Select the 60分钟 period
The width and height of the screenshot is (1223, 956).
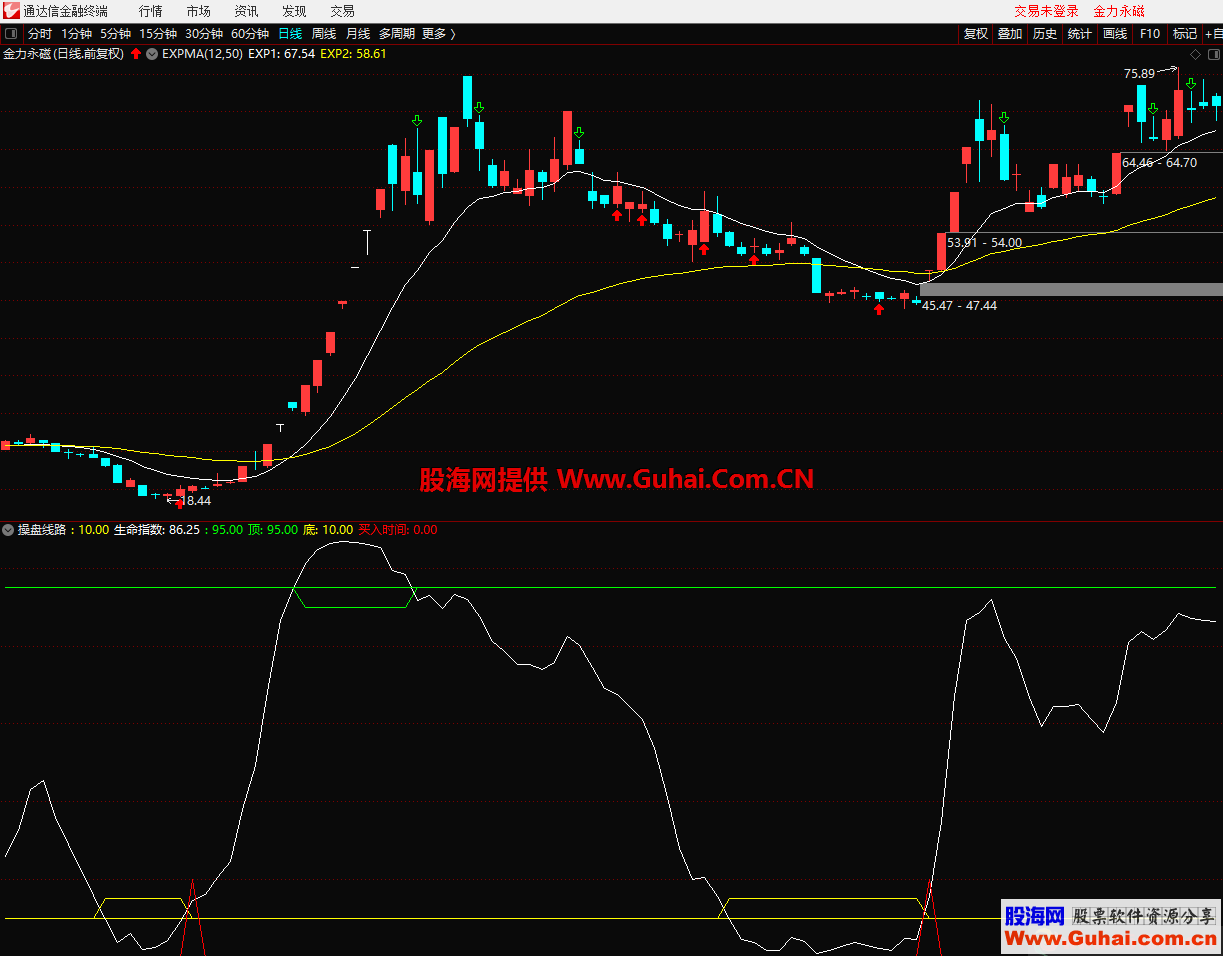tap(250, 34)
